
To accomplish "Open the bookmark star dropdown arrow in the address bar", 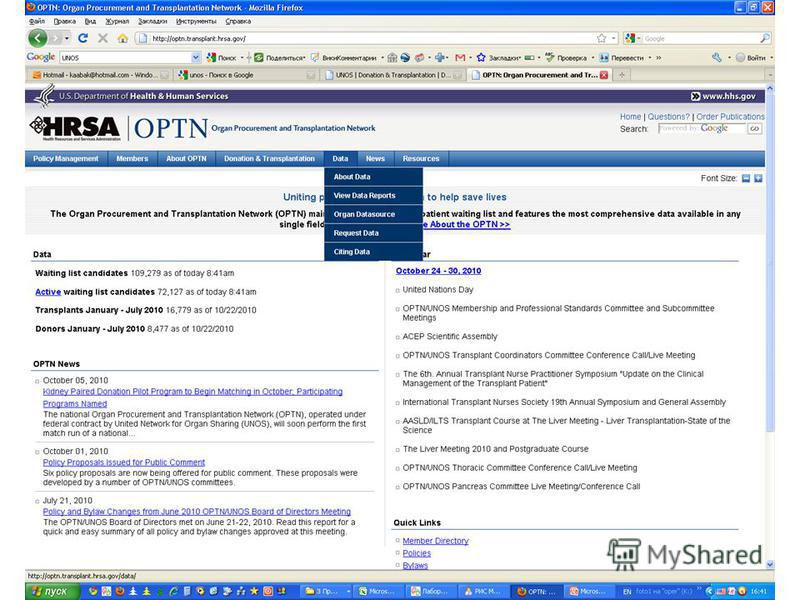I will pyautogui.click(x=613, y=38).
